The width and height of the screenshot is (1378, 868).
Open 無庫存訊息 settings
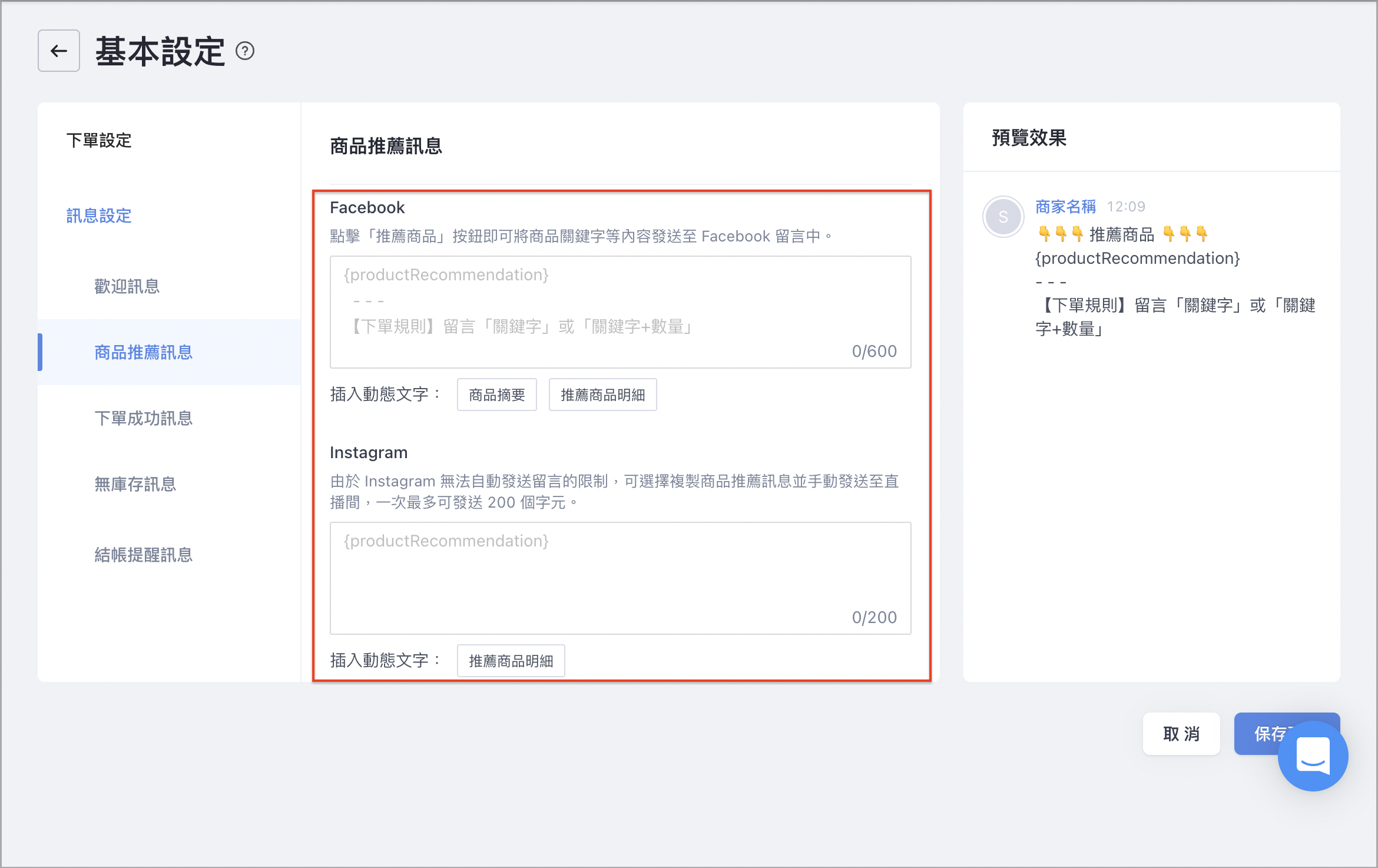tap(135, 485)
